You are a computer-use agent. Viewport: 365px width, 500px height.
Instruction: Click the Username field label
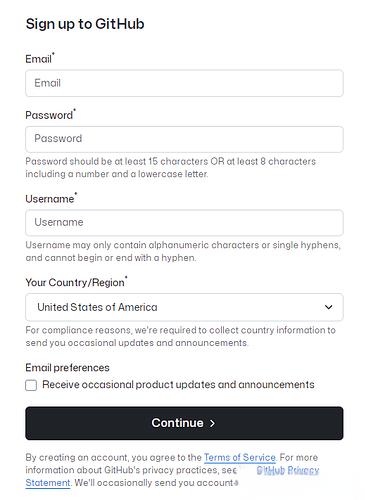(x=50, y=199)
